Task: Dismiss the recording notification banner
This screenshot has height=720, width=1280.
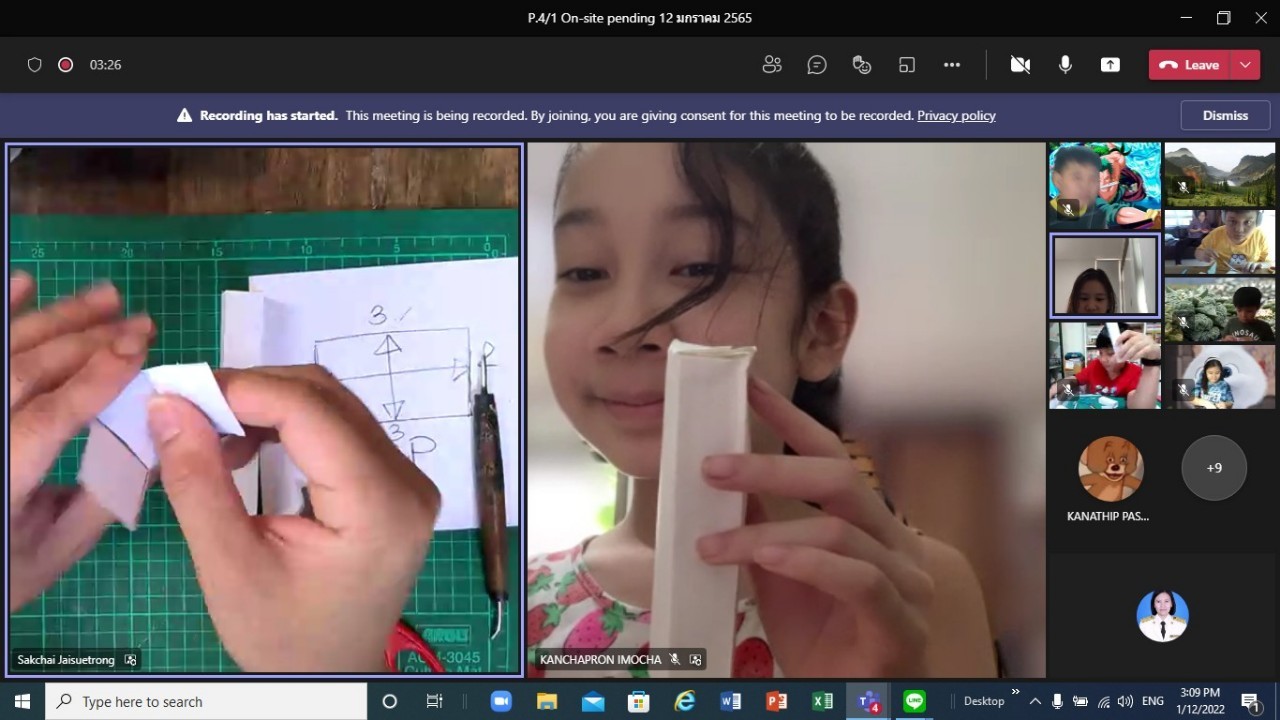Action: click(1225, 115)
